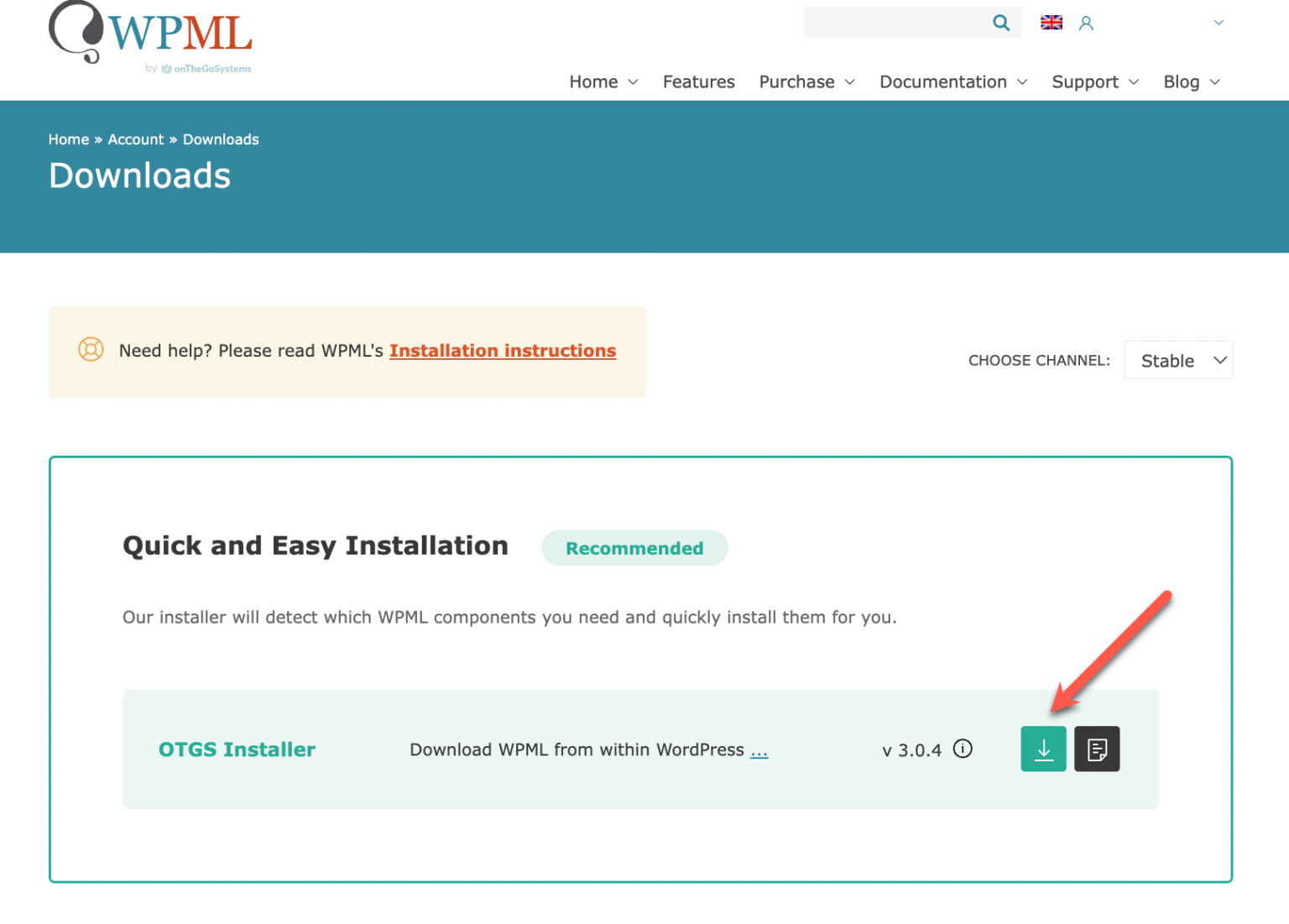
Task: Click inside the search input field
Action: 898,23
